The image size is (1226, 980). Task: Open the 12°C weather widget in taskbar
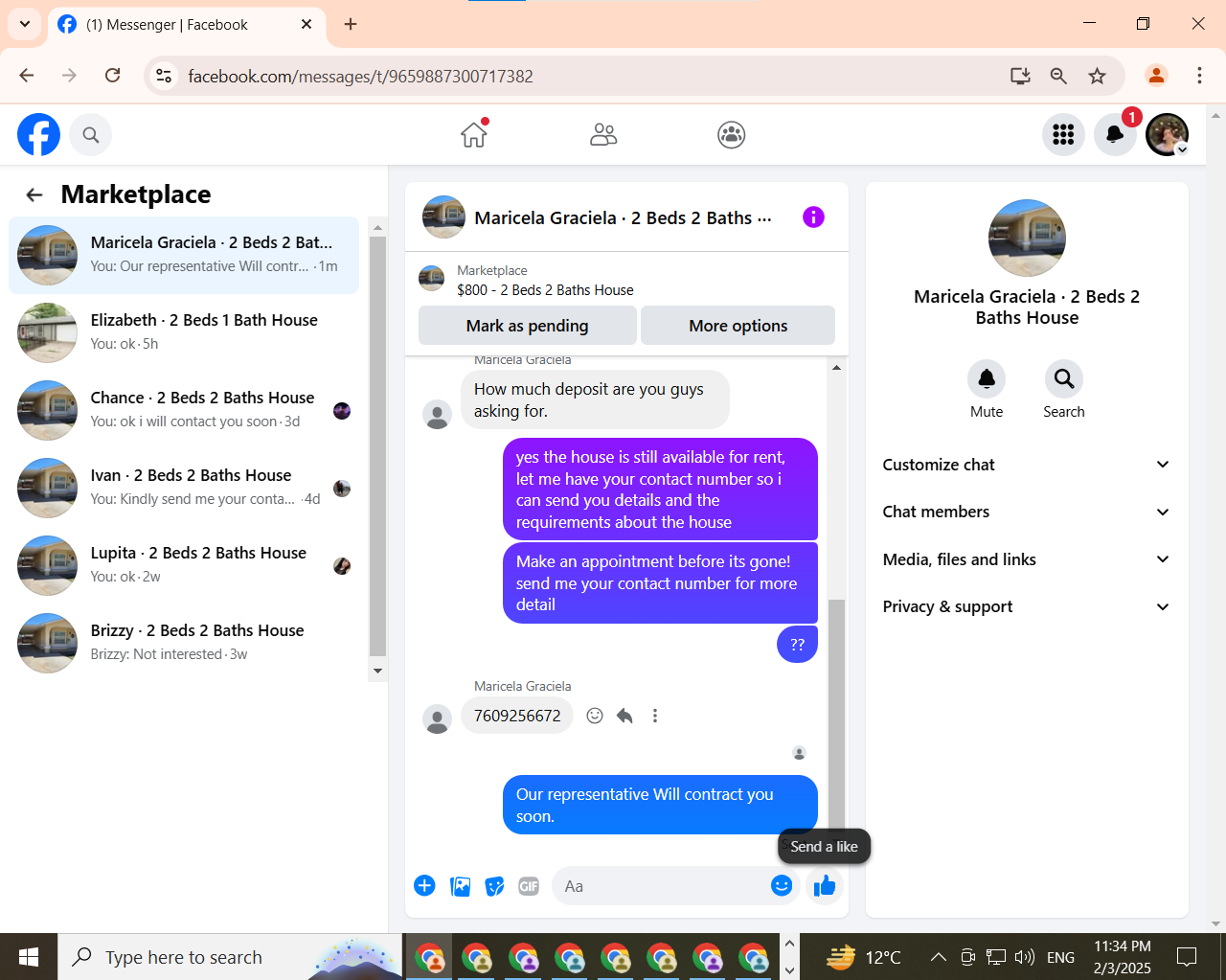(x=863, y=957)
